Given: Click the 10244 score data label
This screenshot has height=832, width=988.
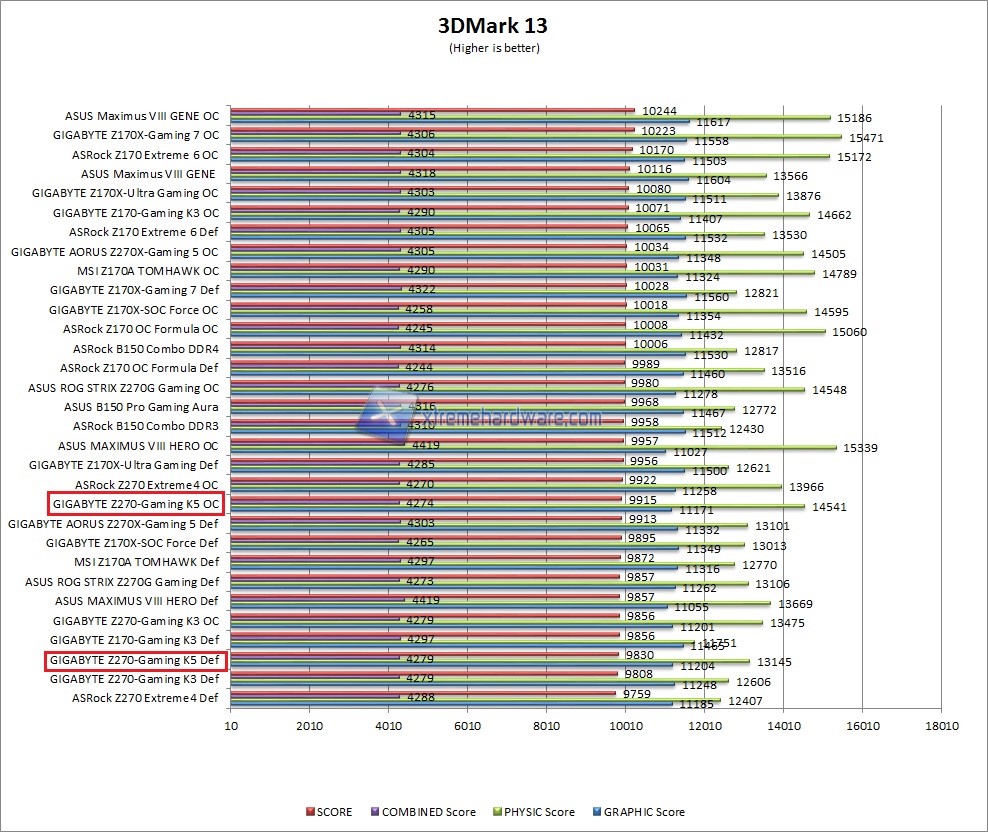Looking at the screenshot, I should point(659,111).
